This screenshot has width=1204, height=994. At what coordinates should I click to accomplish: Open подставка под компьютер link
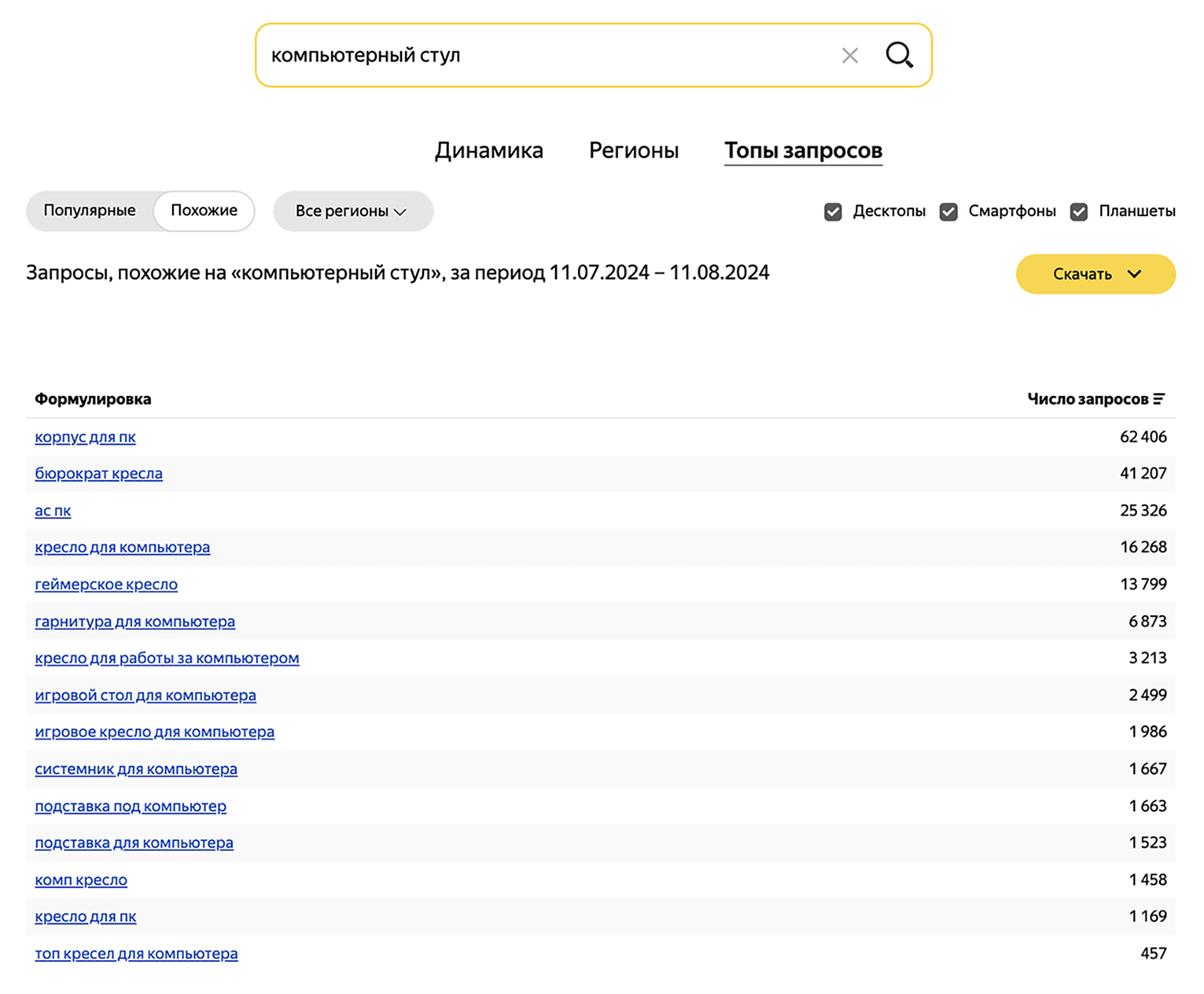point(130,806)
